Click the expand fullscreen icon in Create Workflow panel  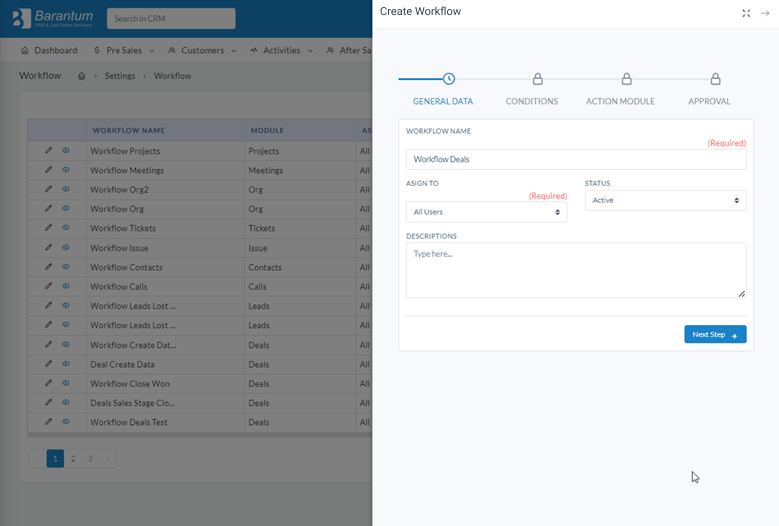[x=746, y=13]
